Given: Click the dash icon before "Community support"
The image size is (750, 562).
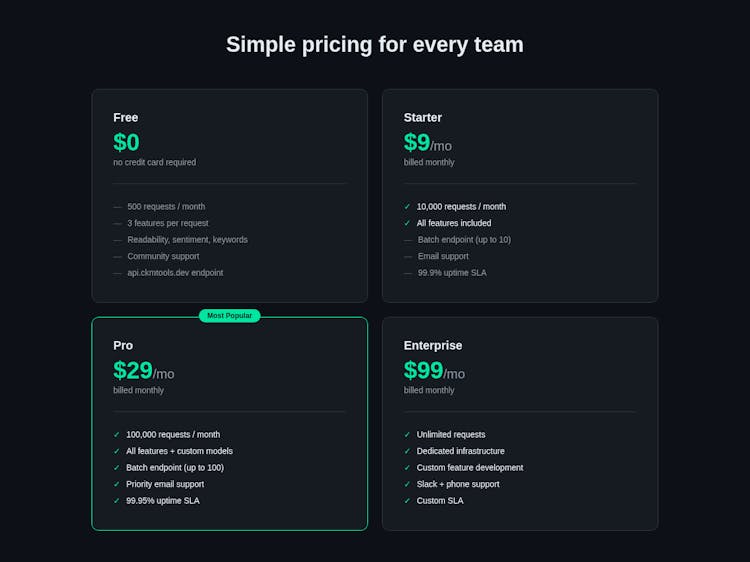Looking at the screenshot, I should point(117,256).
